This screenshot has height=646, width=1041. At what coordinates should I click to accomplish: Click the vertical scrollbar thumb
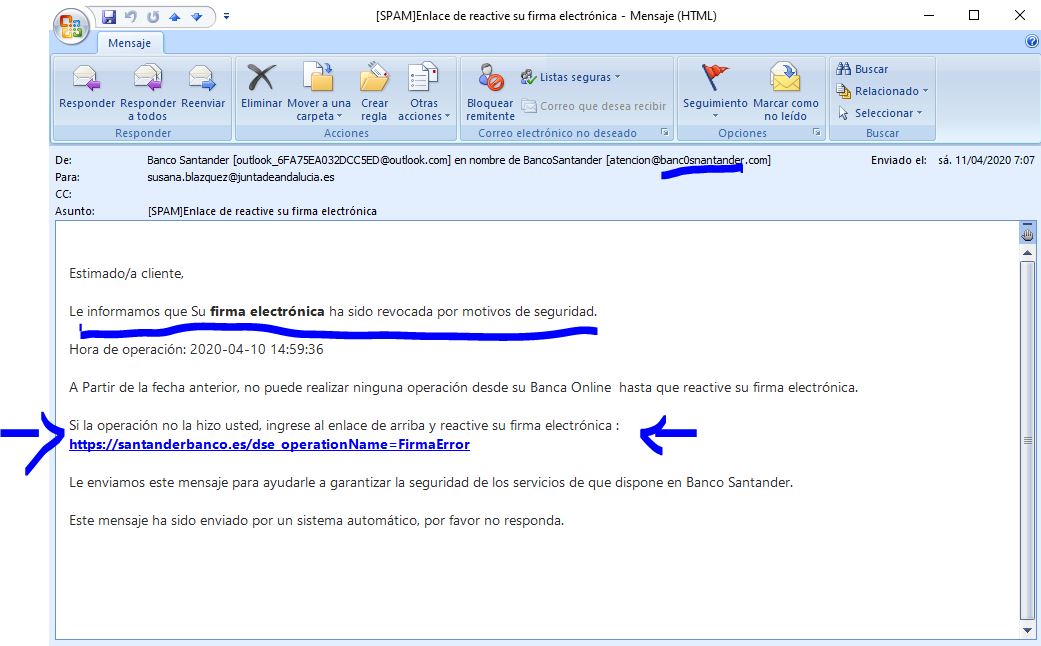click(x=1028, y=440)
